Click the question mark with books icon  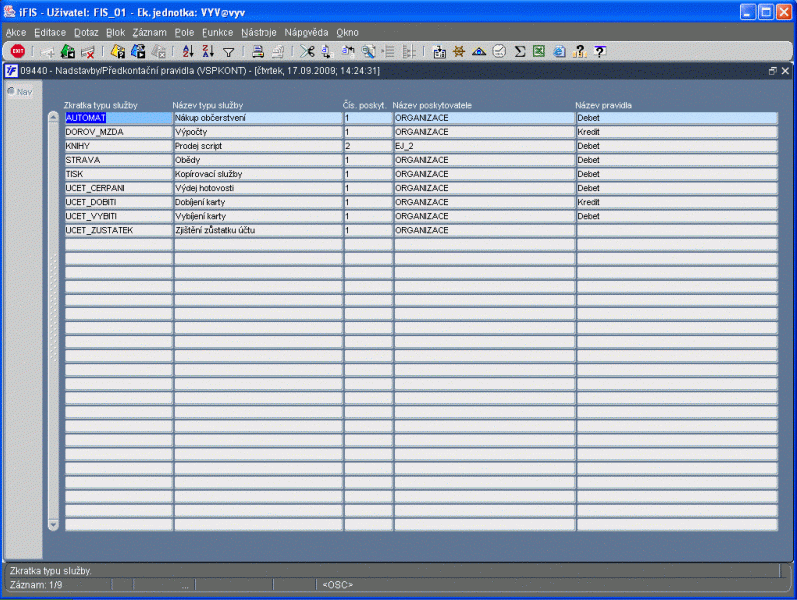pyautogui.click(x=579, y=51)
